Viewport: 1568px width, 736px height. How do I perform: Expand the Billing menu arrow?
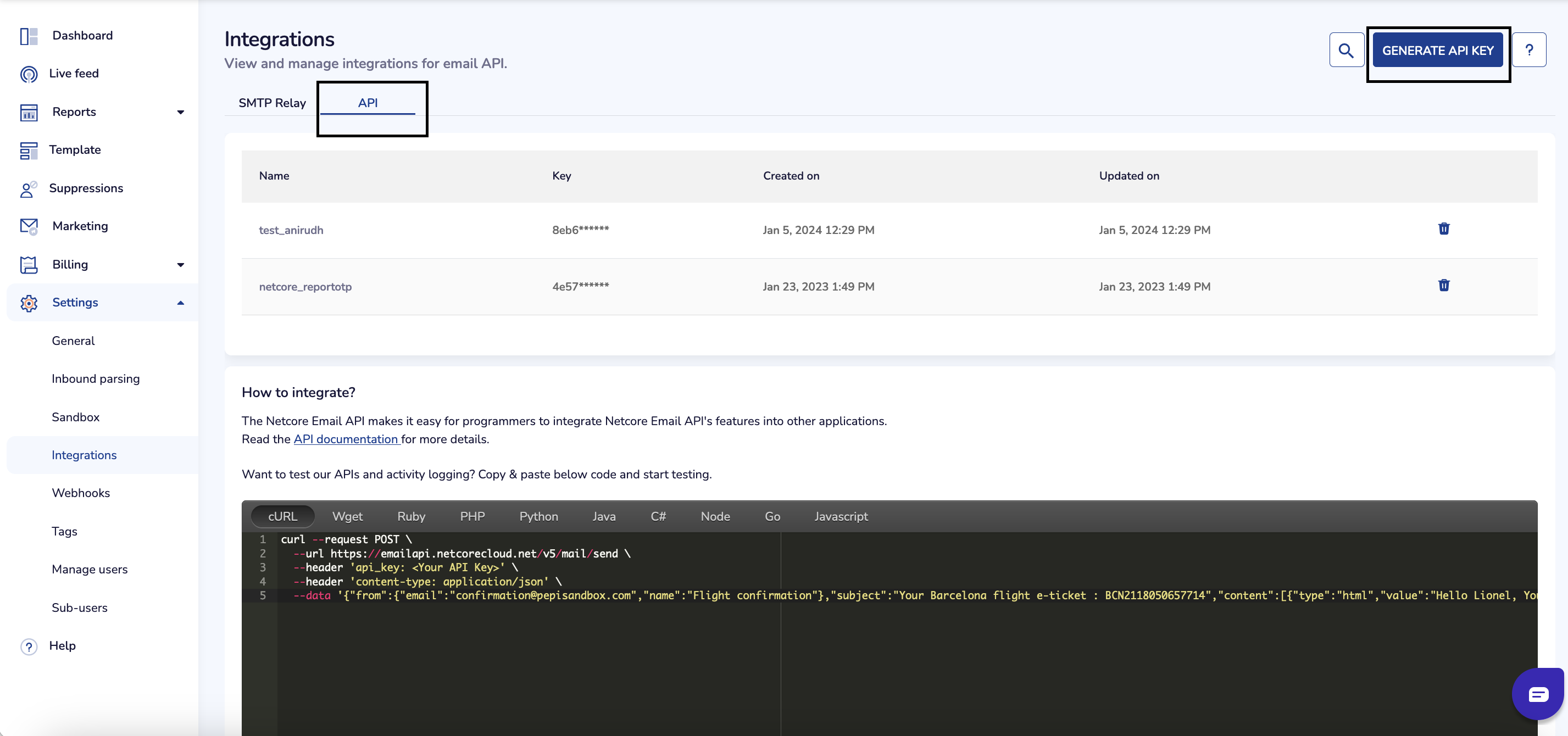(x=180, y=265)
